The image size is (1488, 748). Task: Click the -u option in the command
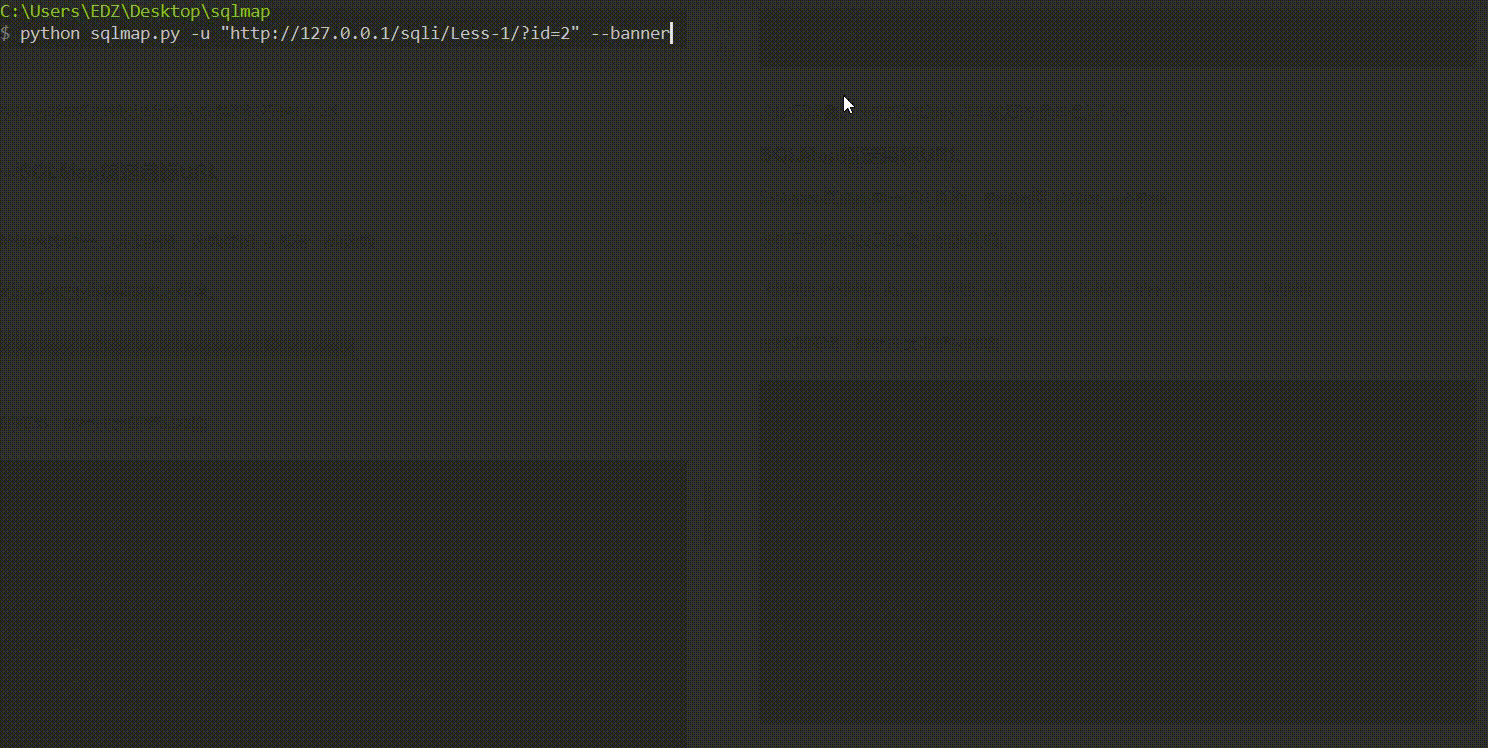(200, 34)
